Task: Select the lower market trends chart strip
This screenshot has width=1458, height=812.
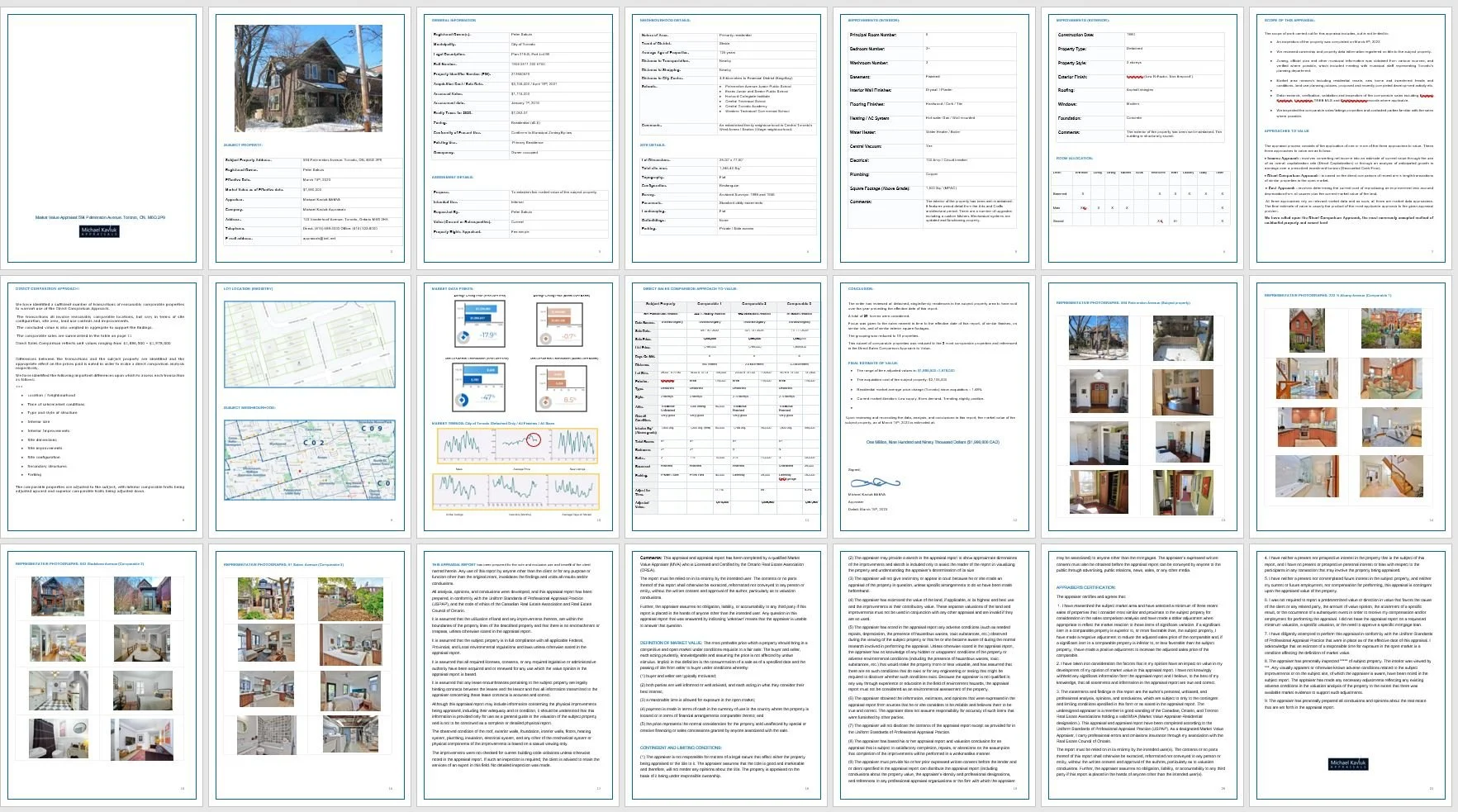Action: 515,491
